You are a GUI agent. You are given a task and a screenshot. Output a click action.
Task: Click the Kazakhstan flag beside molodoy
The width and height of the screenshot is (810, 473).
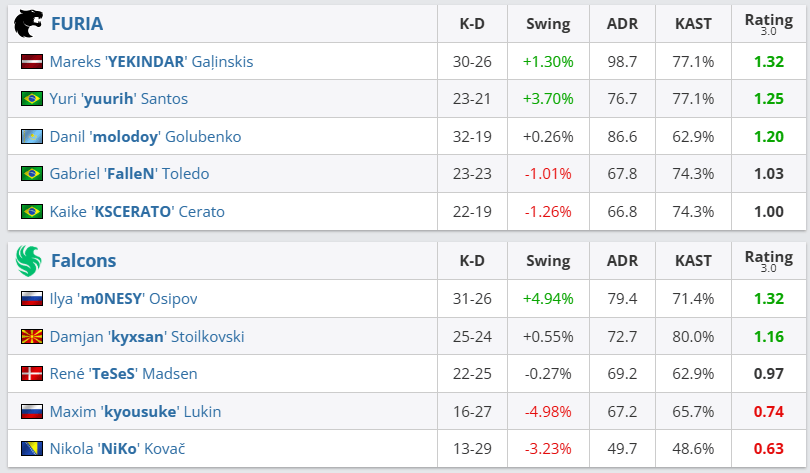(31, 137)
